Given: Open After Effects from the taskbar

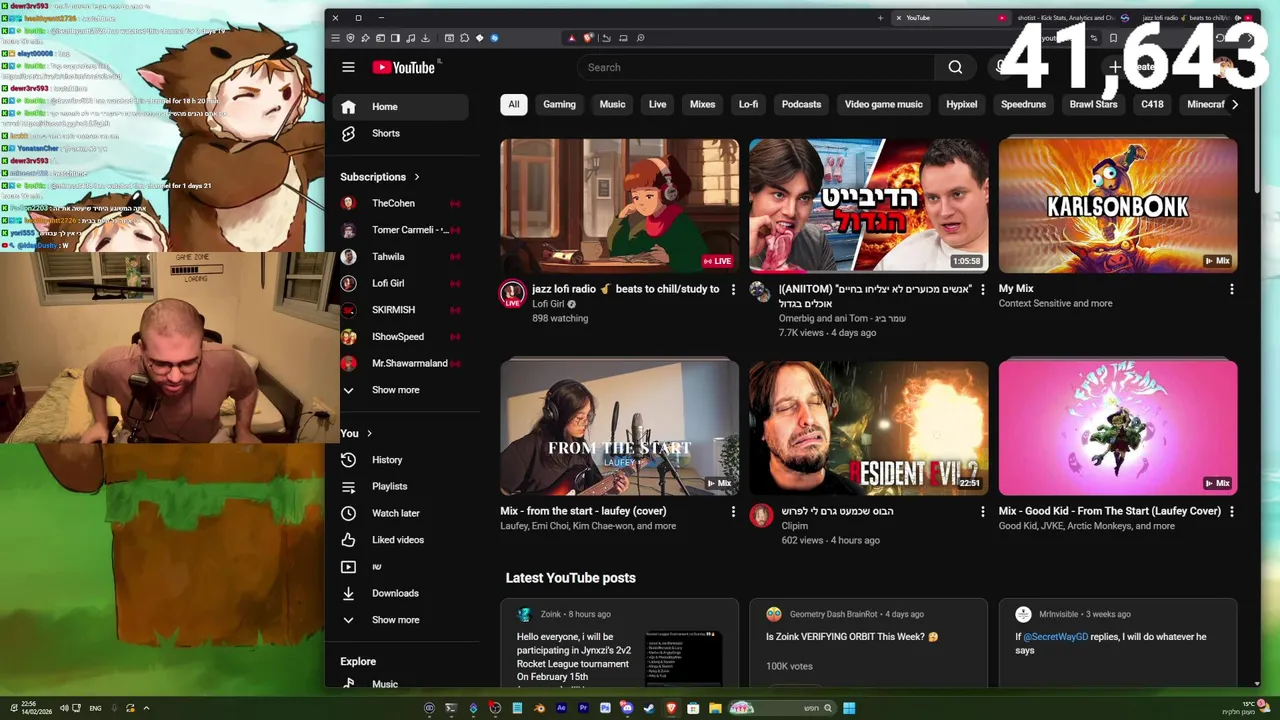Looking at the screenshot, I should [x=561, y=708].
